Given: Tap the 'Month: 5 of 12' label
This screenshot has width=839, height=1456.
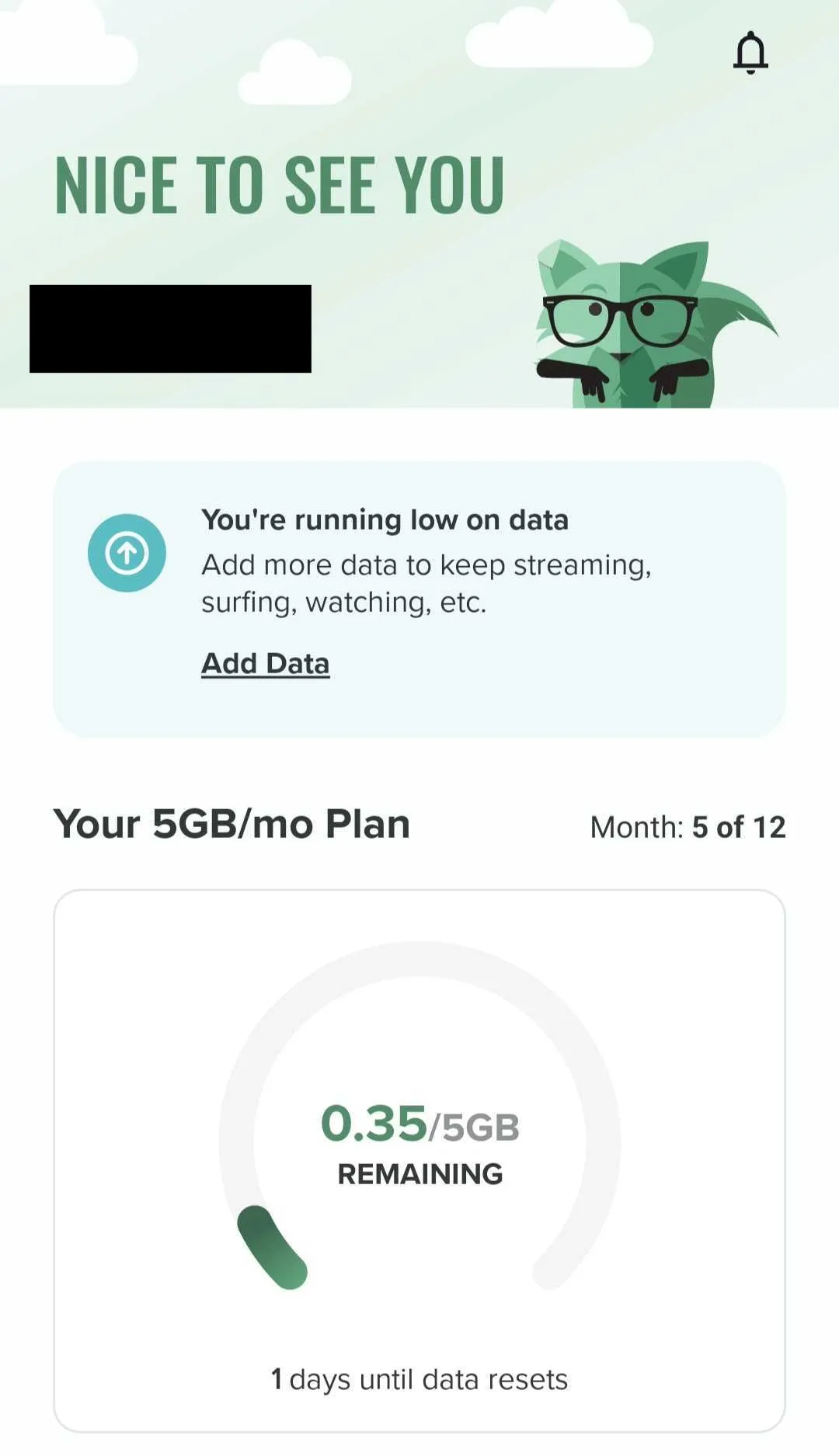Looking at the screenshot, I should tap(688, 827).
